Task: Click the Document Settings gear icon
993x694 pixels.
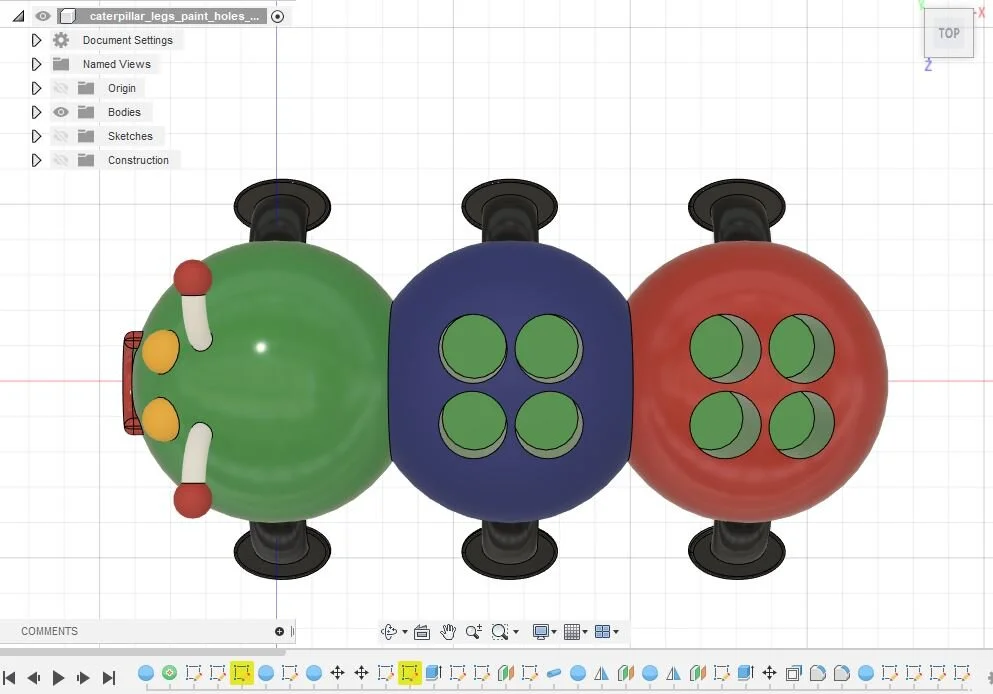Action: (x=61, y=40)
